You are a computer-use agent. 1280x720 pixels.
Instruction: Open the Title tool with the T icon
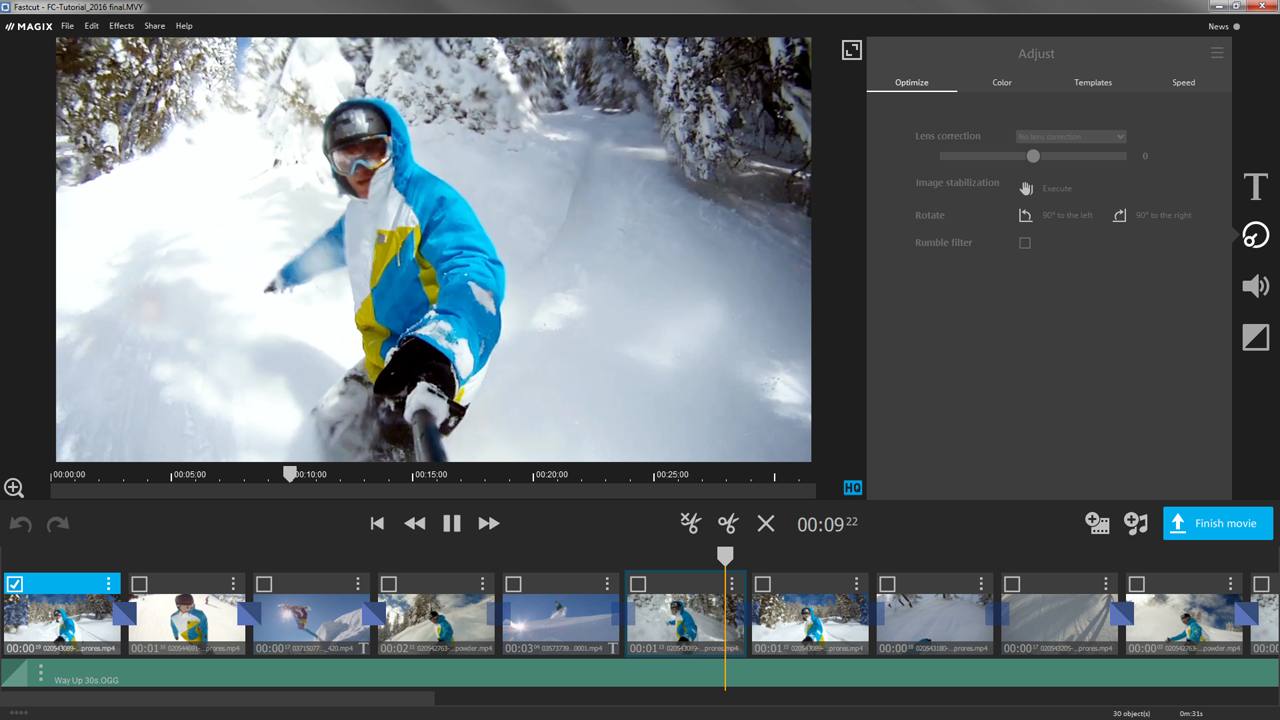click(1256, 186)
